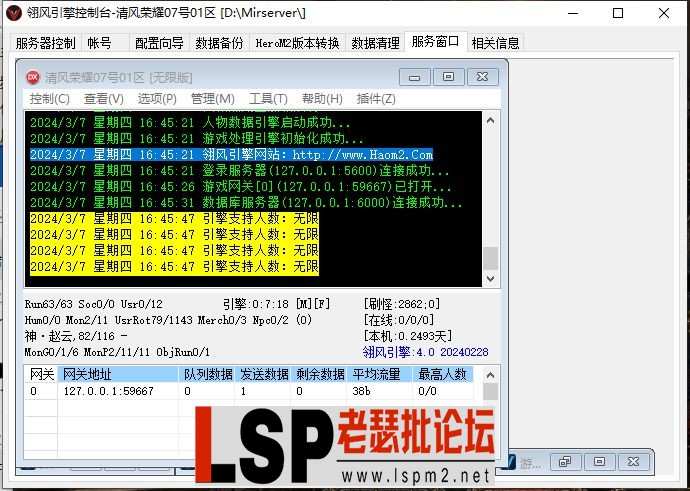Click MonG0/1/6 MonP2/11/11 status line
Image resolution: width=690 pixels, height=491 pixels.
pyautogui.click(x=117, y=352)
